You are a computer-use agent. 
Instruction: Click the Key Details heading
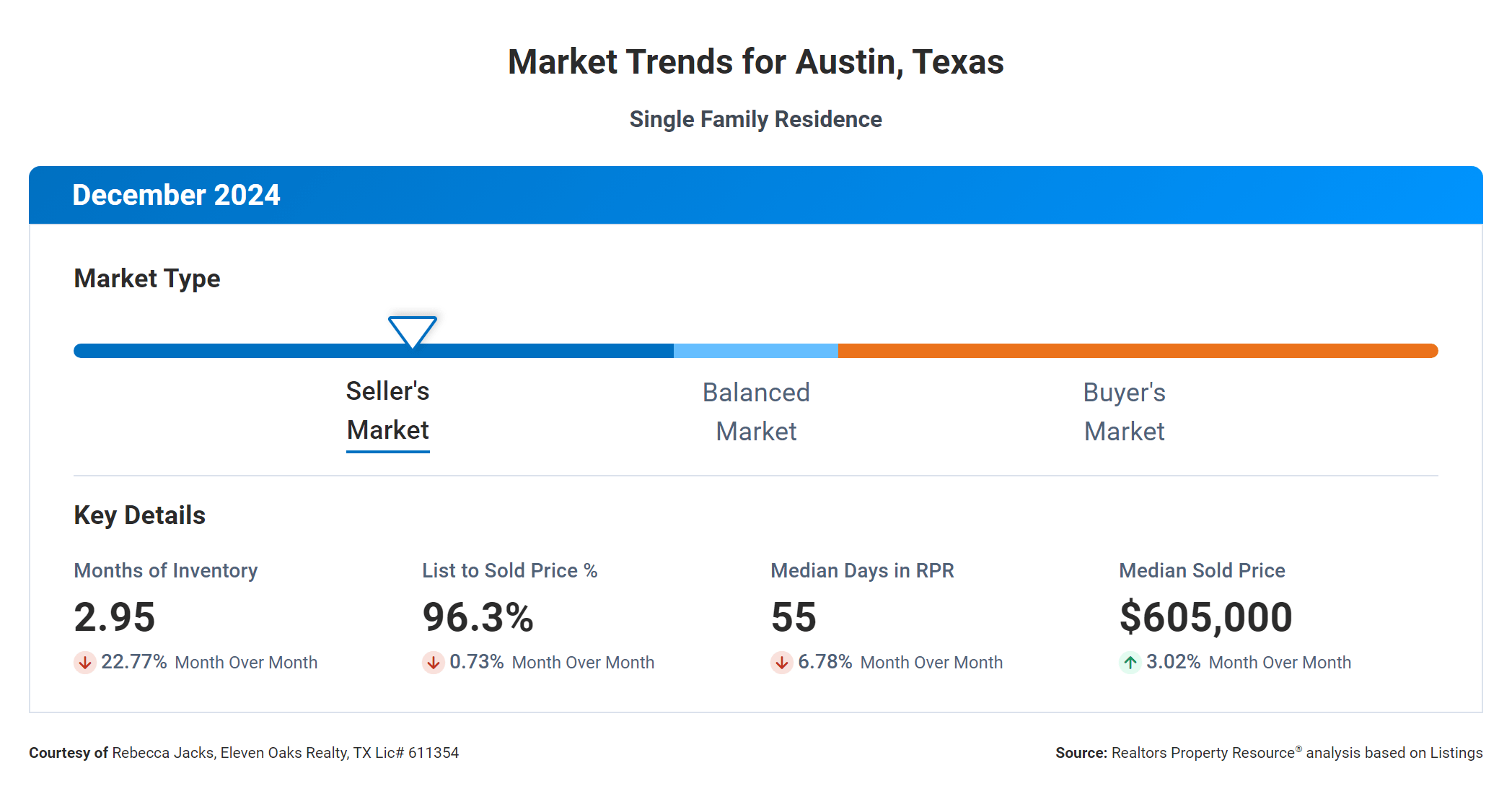140,515
